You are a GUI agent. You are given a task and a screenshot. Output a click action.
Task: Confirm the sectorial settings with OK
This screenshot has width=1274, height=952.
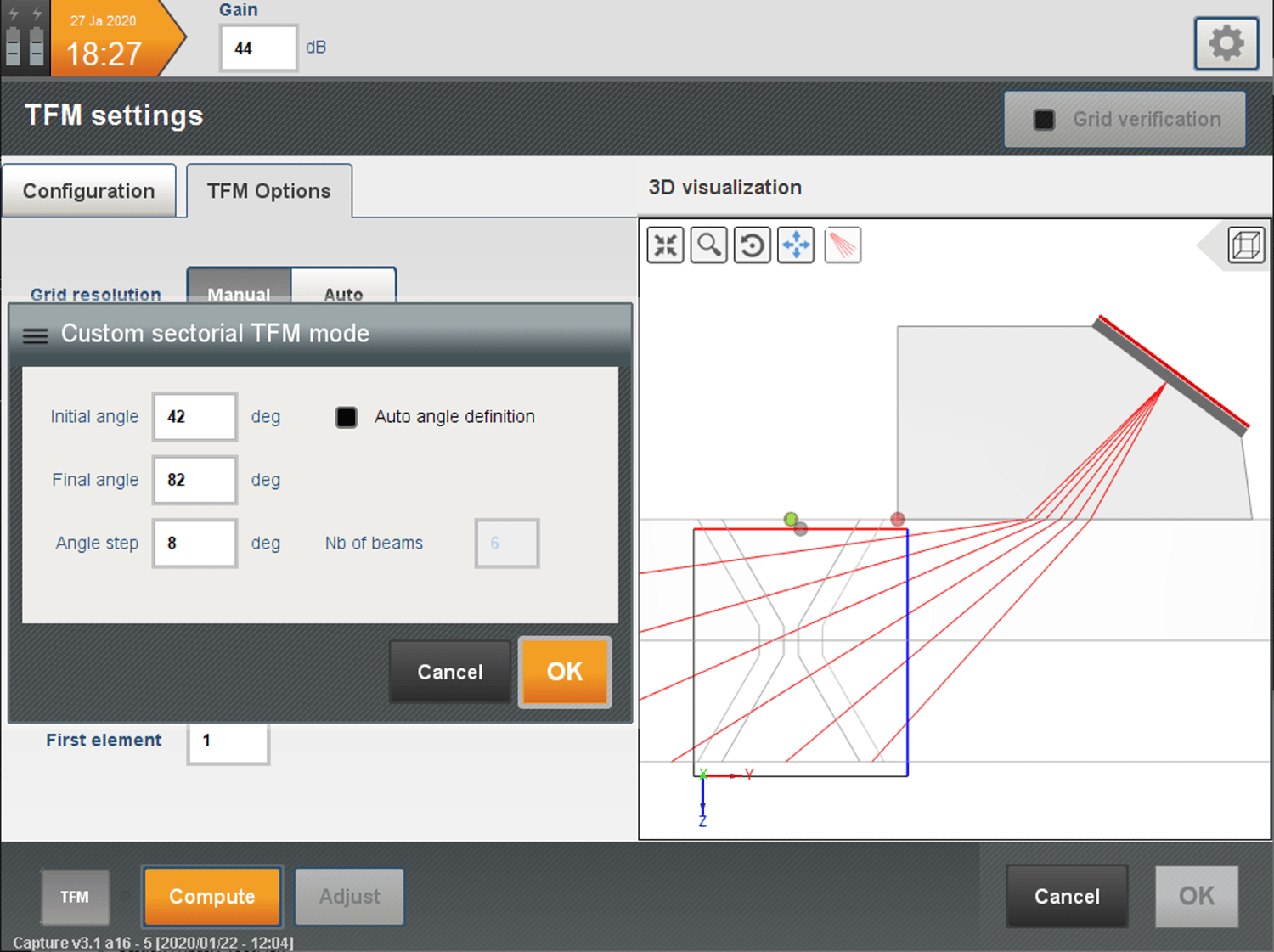pos(564,672)
